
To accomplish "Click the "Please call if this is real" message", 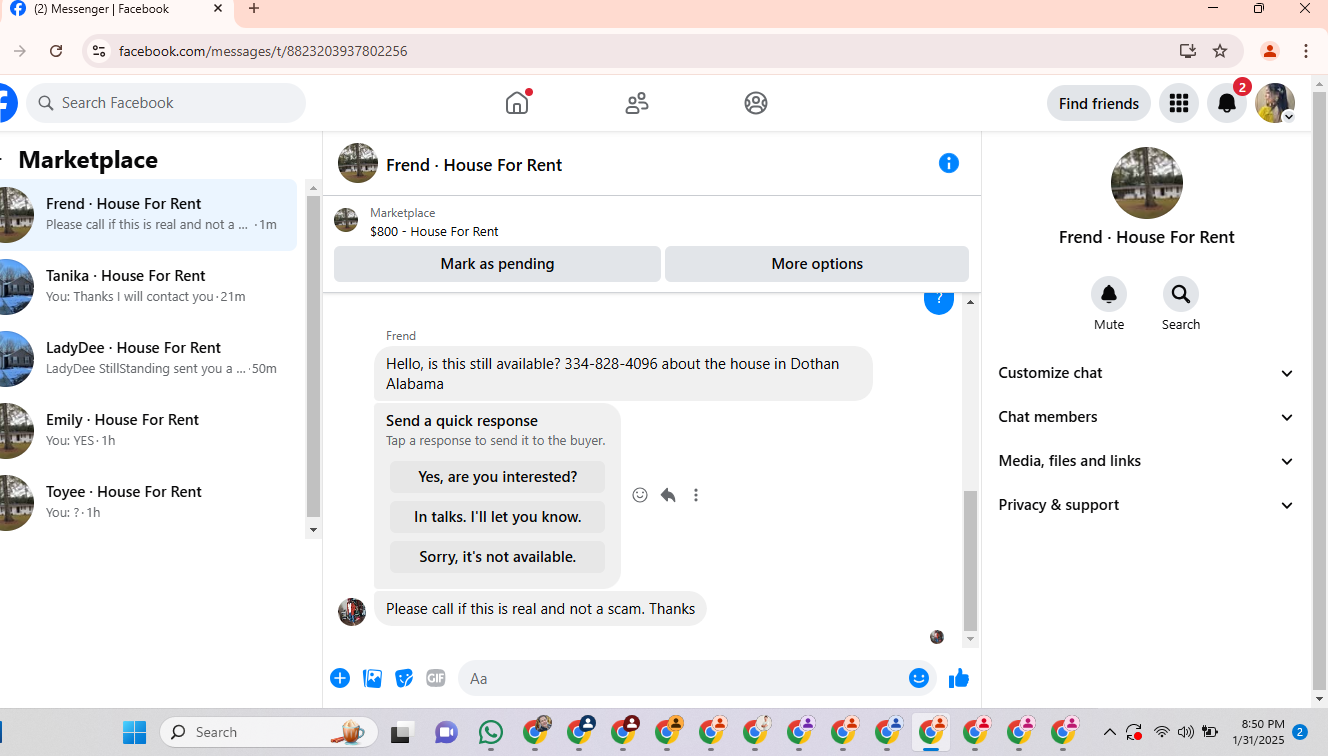I will (540, 609).
